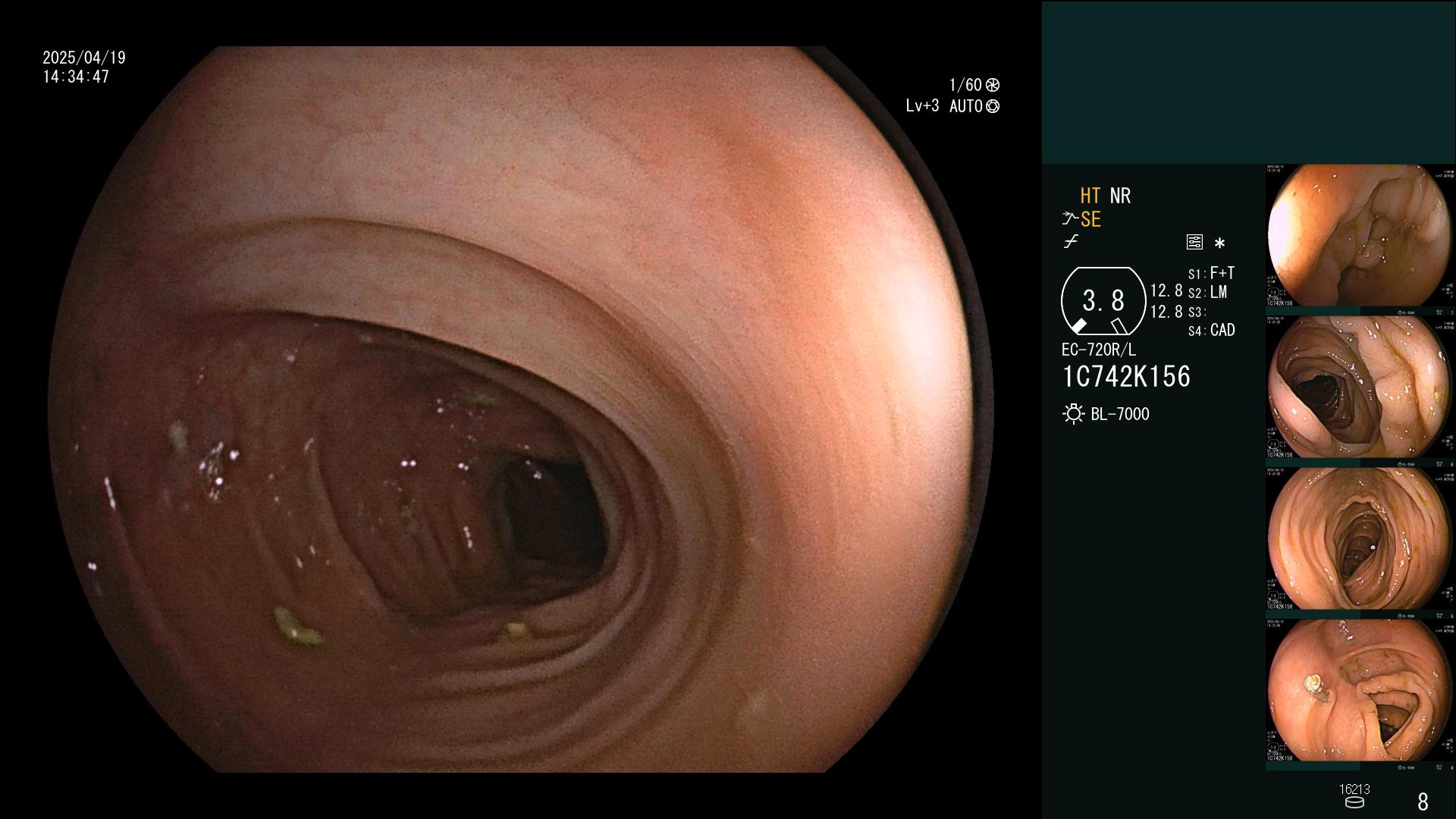This screenshot has width=1456, height=819.
Task: Click the BL-7000 light source label
Action: point(1120,414)
